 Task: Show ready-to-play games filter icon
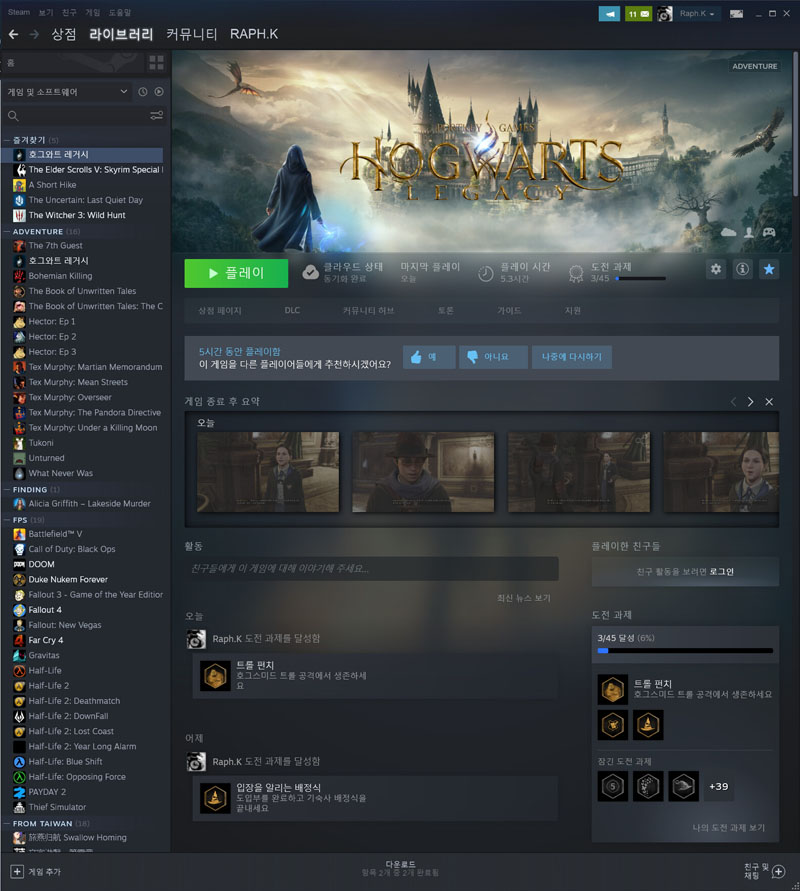tap(159, 91)
